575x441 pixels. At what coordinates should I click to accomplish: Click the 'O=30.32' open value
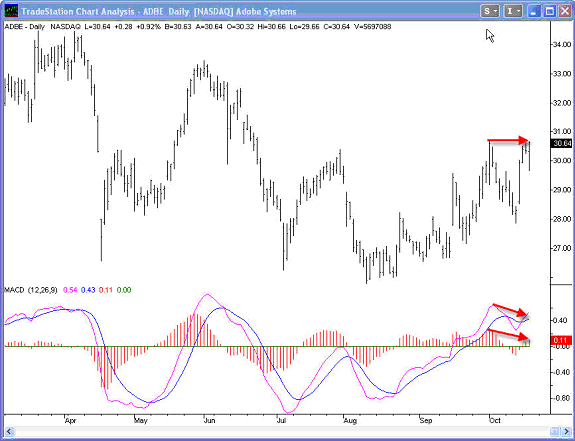240,27
